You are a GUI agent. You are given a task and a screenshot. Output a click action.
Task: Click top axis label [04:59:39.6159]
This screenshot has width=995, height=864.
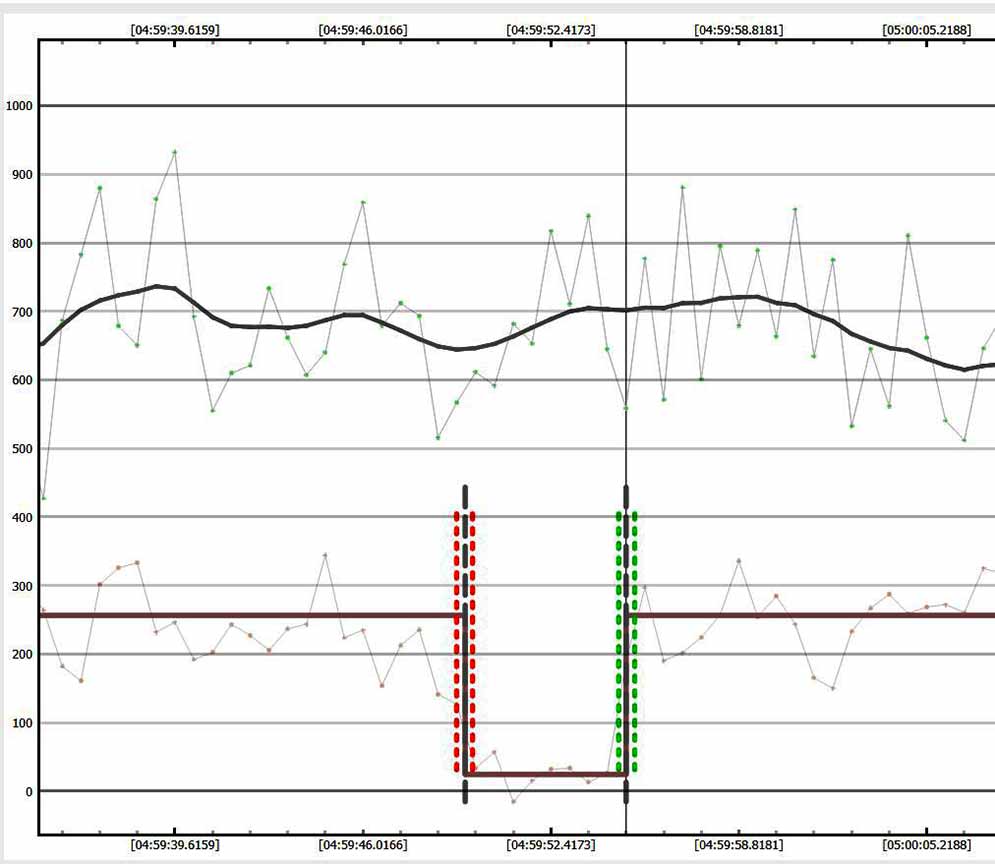[x=175, y=30]
